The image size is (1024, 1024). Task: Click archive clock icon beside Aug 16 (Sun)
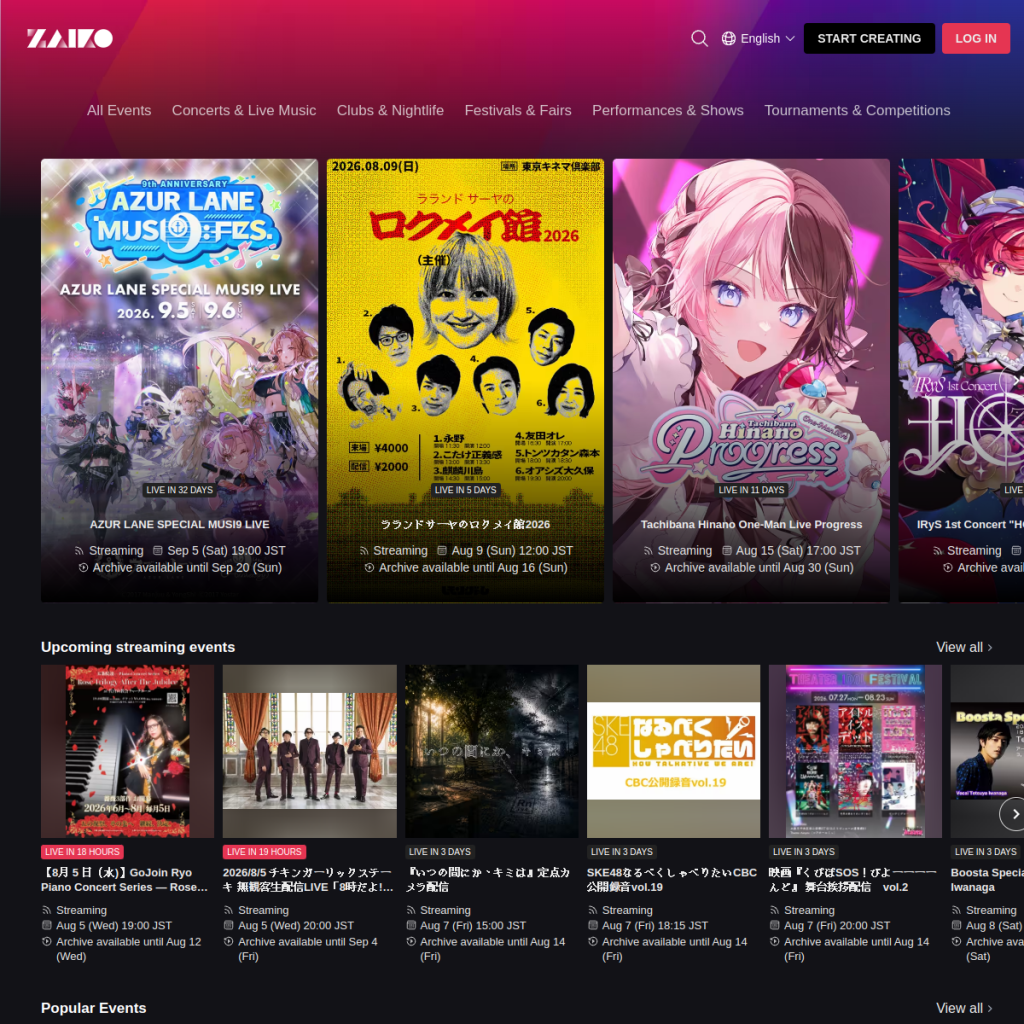coord(369,568)
